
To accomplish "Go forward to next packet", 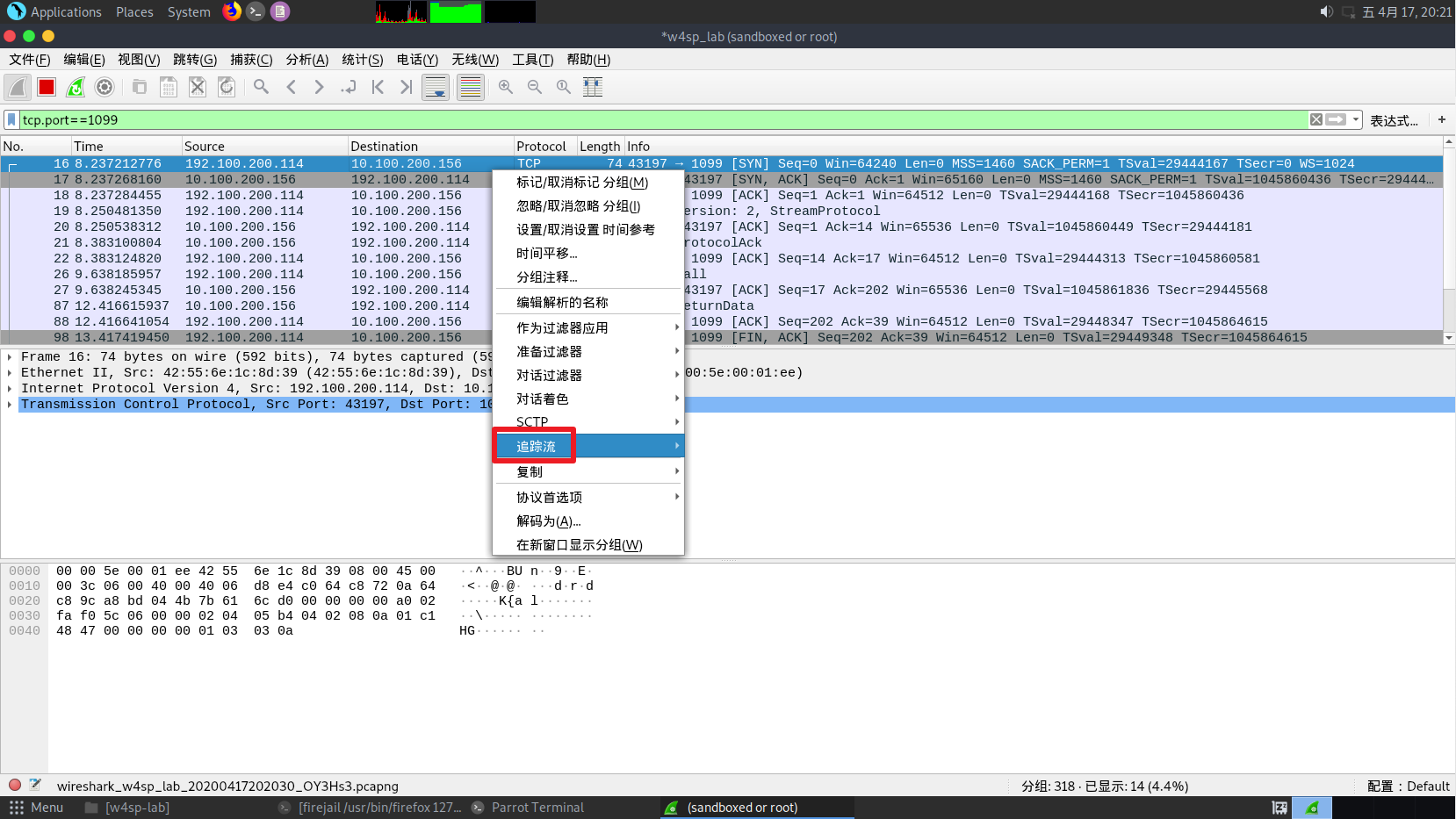I will pyautogui.click(x=320, y=87).
